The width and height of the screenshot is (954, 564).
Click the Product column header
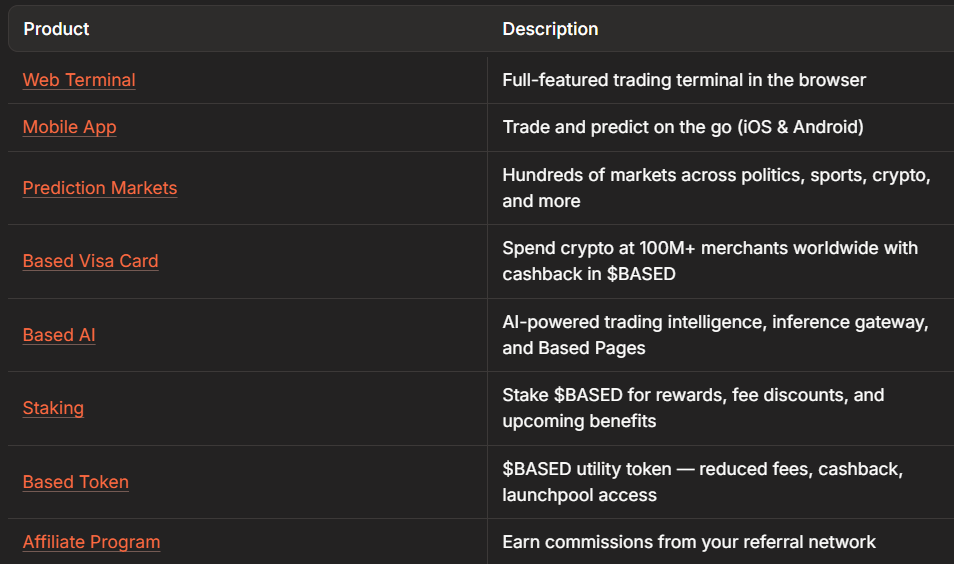coord(56,29)
